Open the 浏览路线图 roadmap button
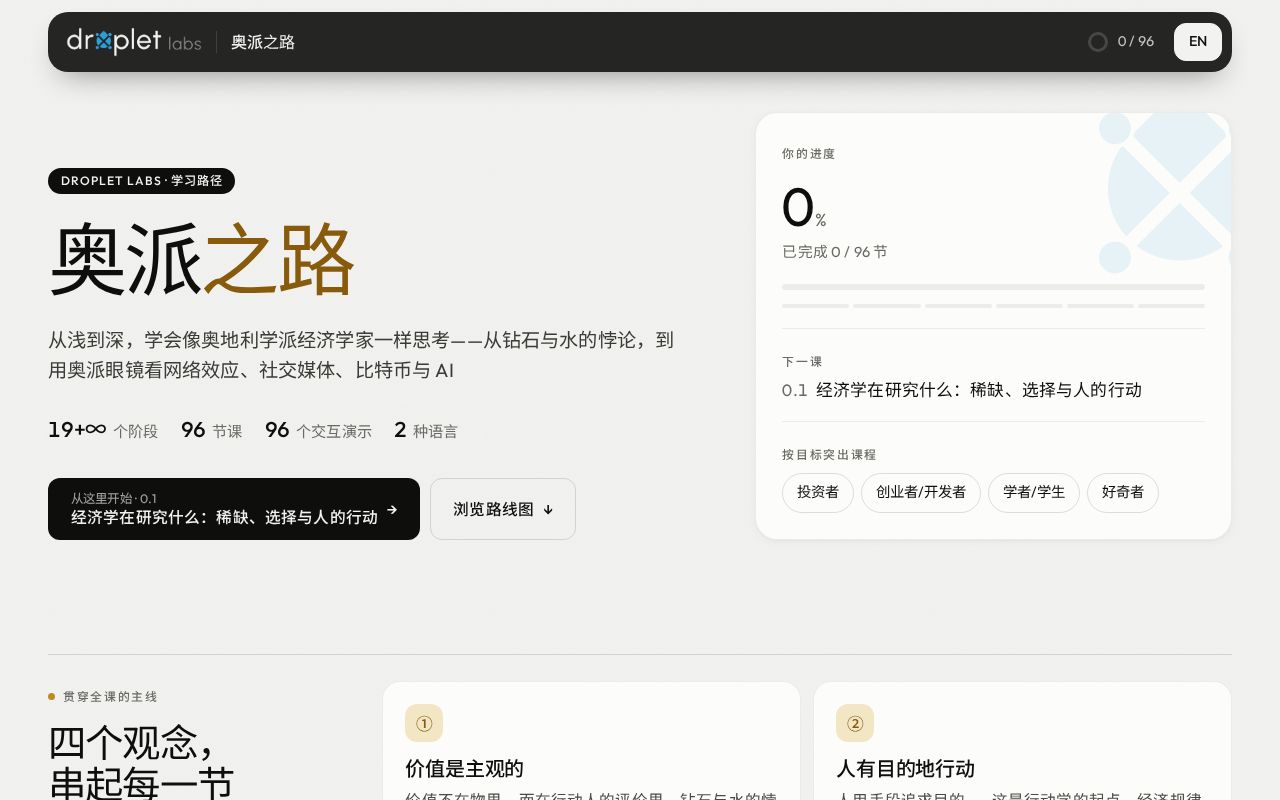The width and height of the screenshot is (1280, 800). (x=503, y=509)
